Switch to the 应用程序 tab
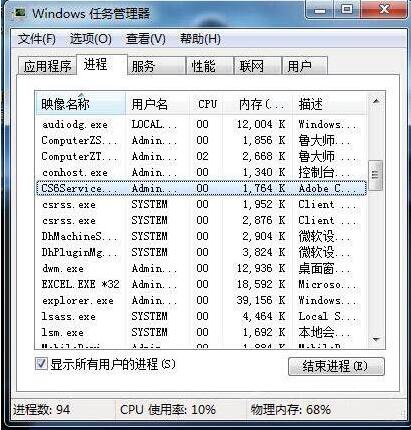 point(47,66)
